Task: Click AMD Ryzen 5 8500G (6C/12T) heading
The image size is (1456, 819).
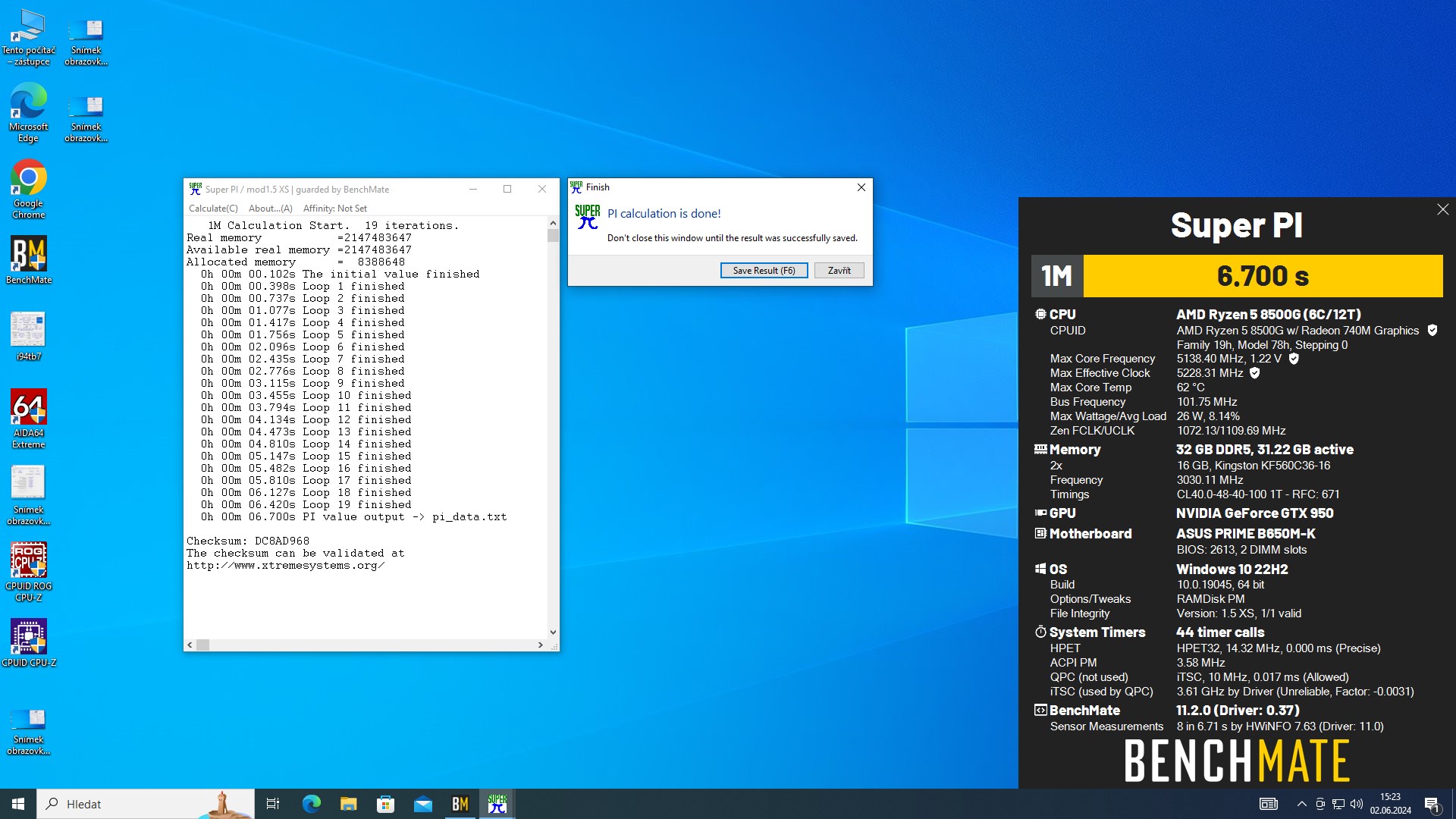Action: pos(1269,314)
